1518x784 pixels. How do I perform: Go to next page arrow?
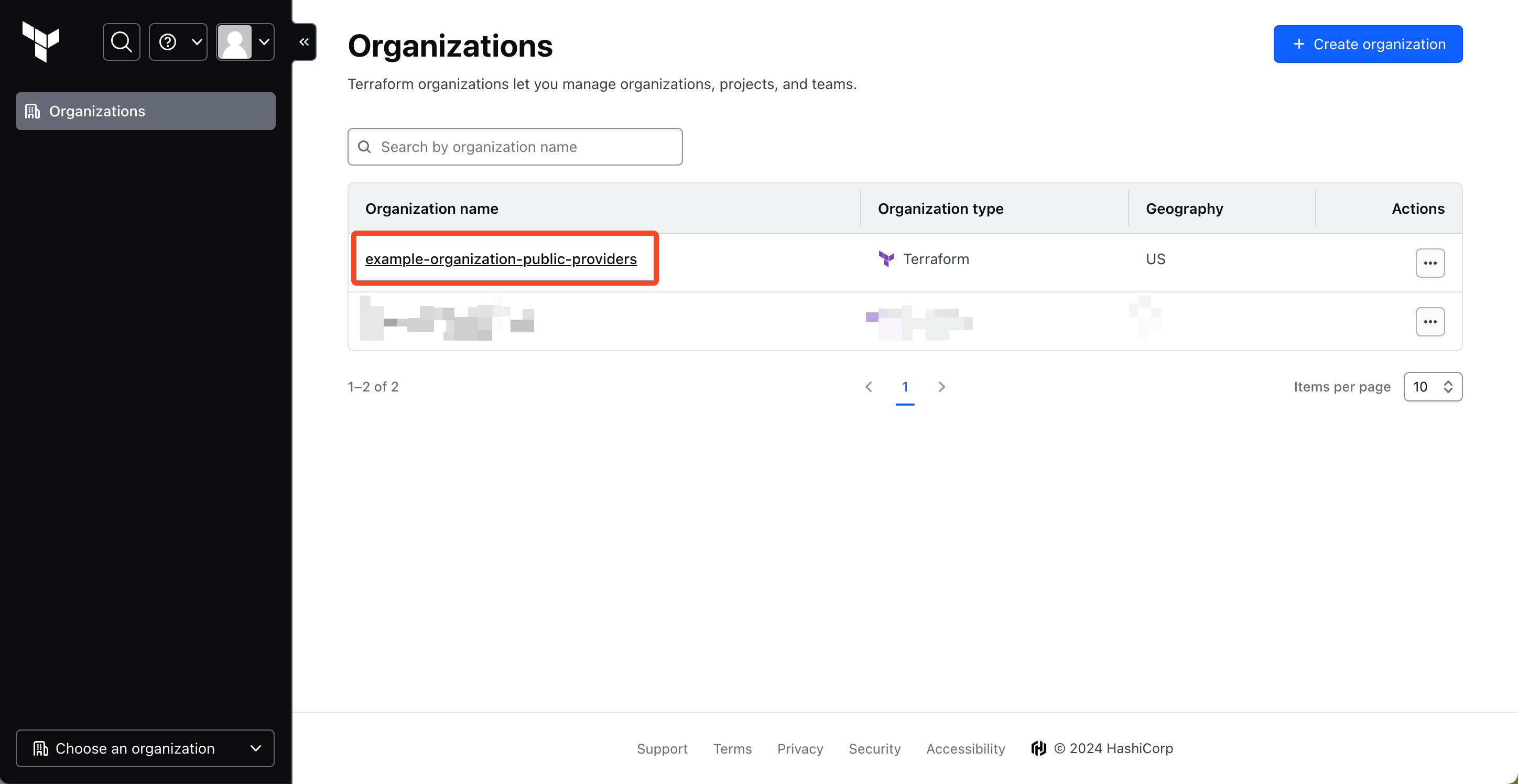941,387
